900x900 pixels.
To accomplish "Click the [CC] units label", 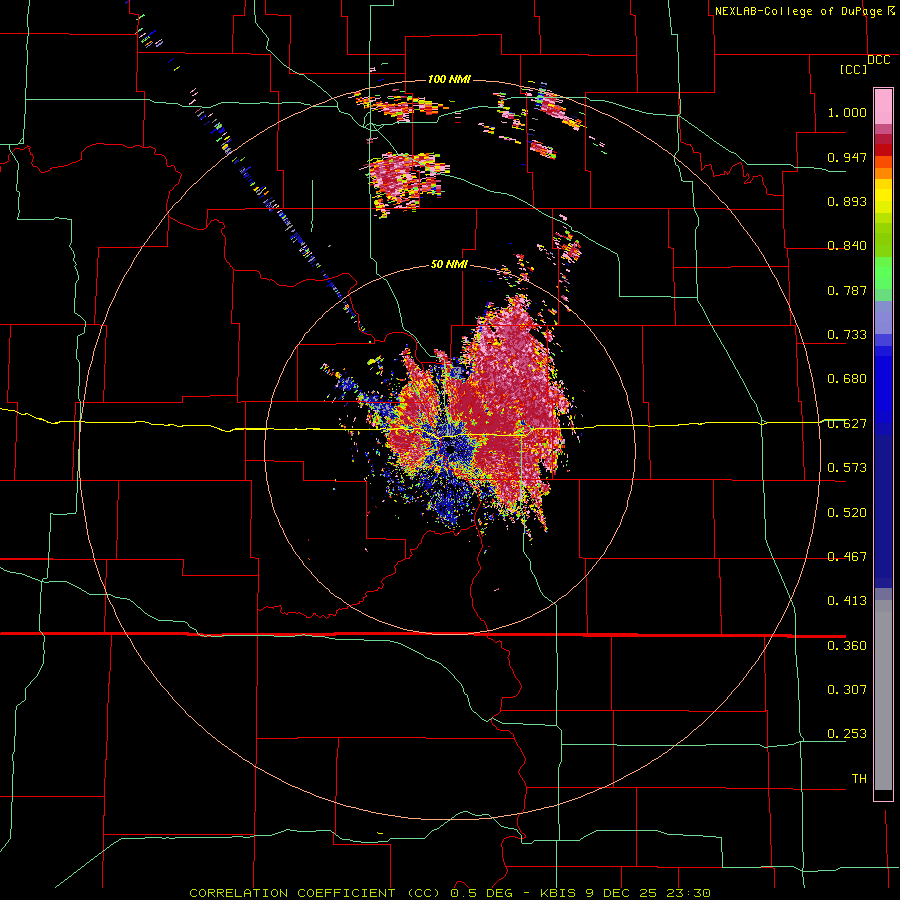I will click(853, 69).
